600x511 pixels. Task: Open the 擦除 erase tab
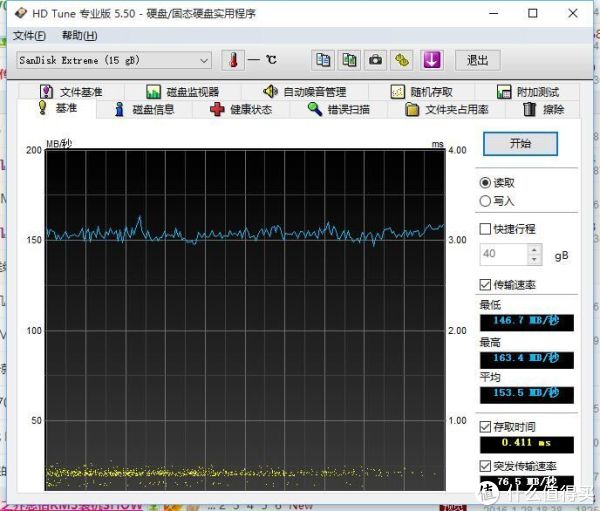tap(543, 109)
